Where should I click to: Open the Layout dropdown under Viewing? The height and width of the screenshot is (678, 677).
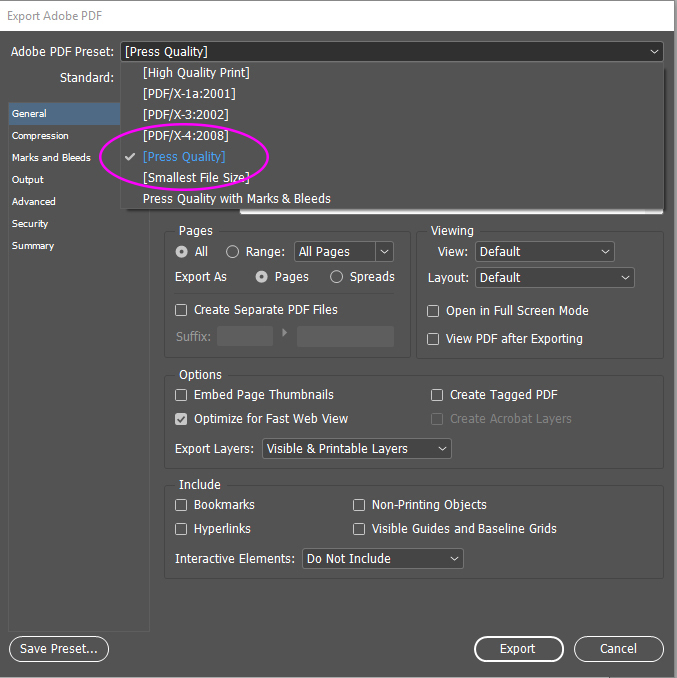click(555, 278)
